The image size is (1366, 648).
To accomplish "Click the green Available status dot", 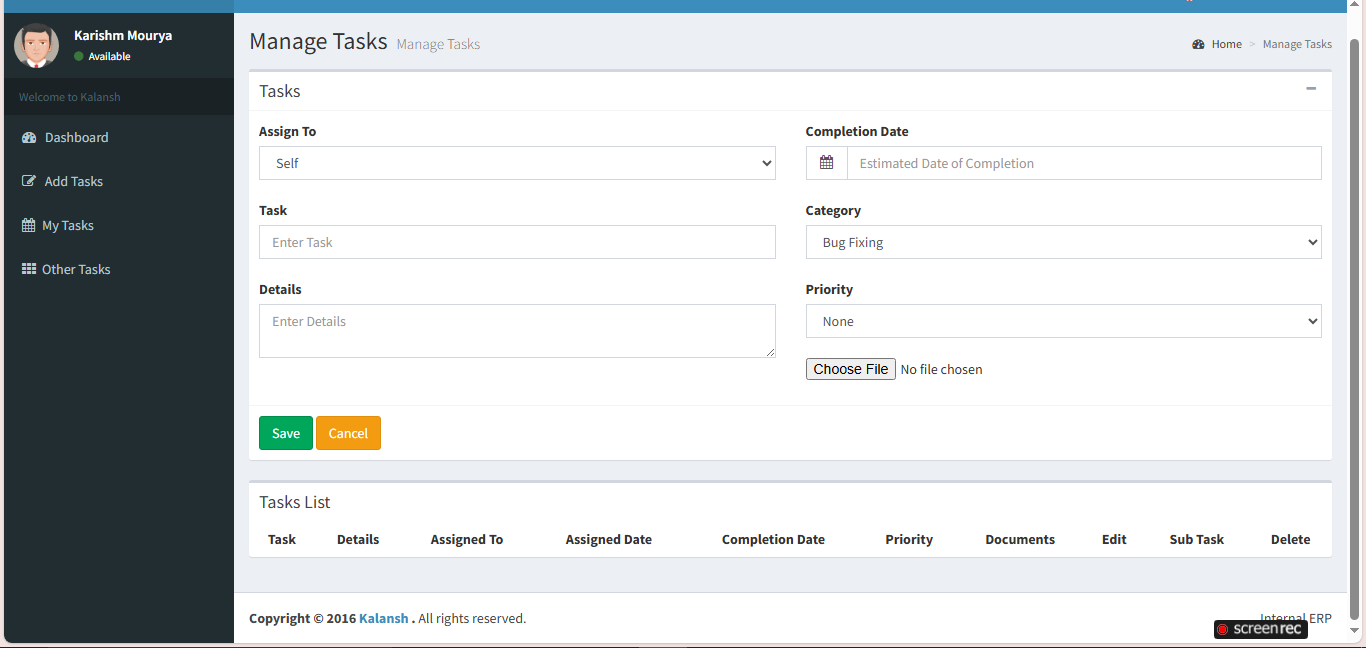I will pyautogui.click(x=79, y=56).
